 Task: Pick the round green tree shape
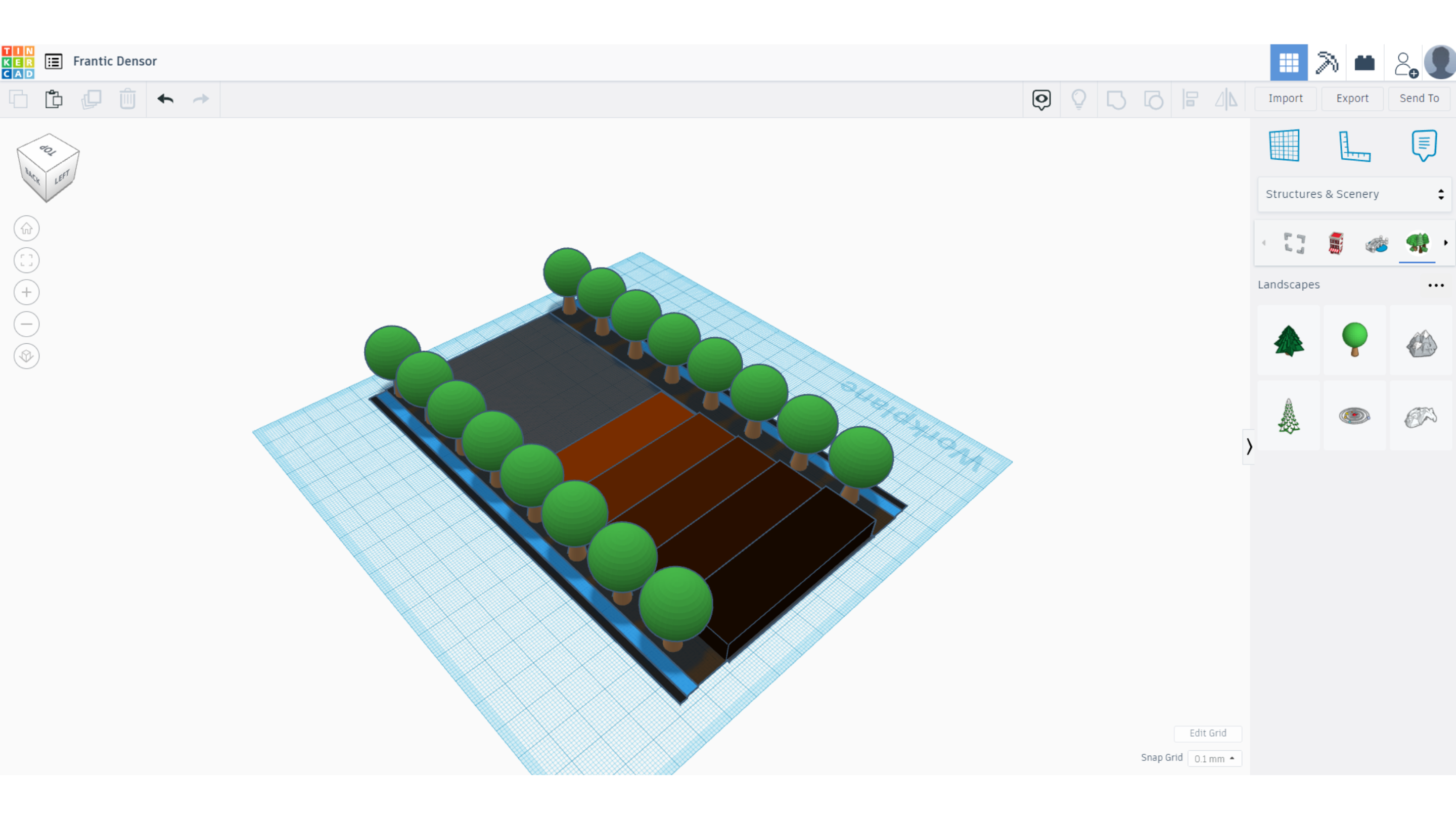[1354, 340]
